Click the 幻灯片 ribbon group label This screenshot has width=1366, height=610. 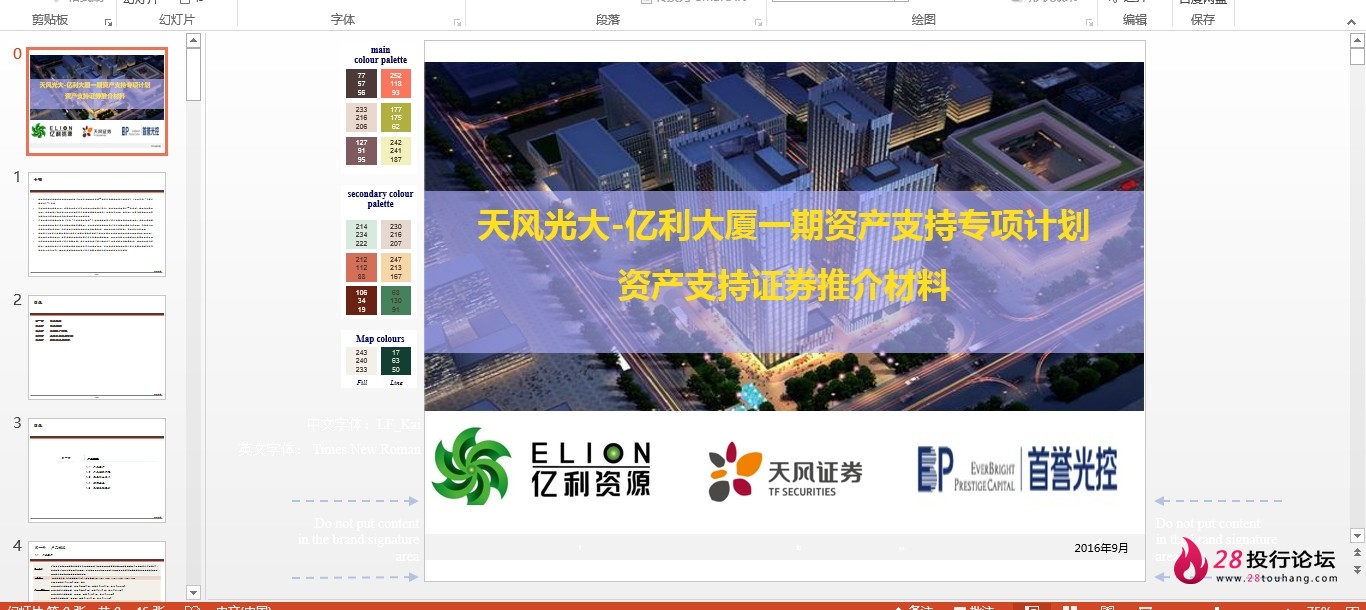pyautogui.click(x=177, y=20)
